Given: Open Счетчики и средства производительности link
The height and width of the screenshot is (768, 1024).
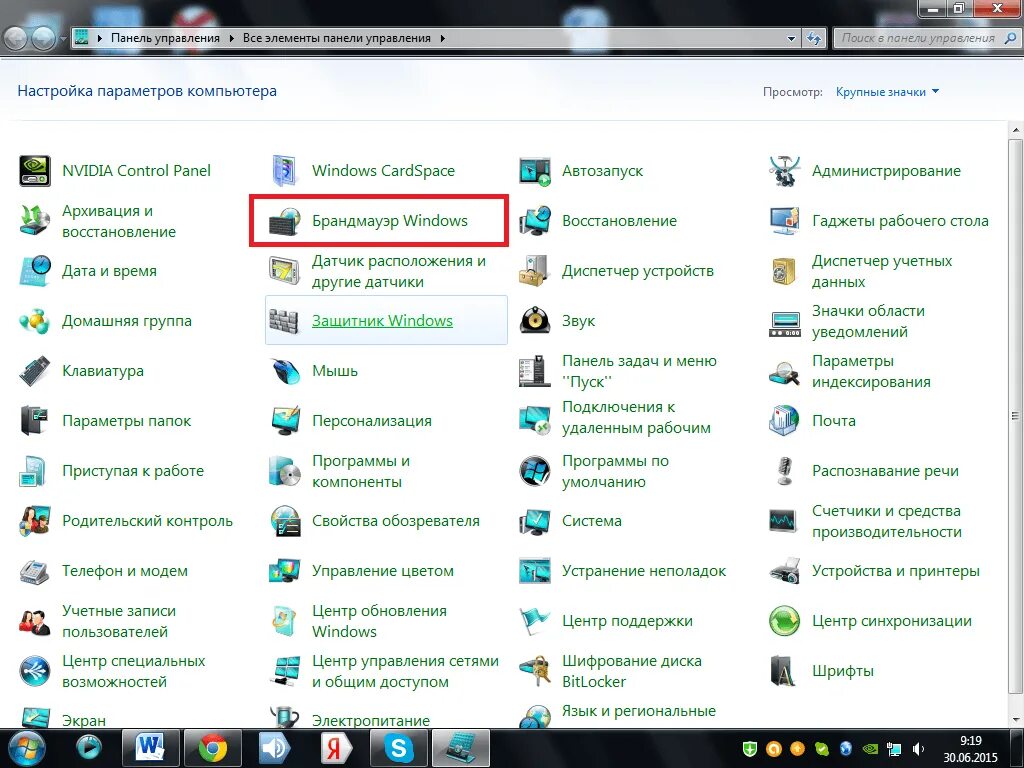Looking at the screenshot, I should coord(887,521).
